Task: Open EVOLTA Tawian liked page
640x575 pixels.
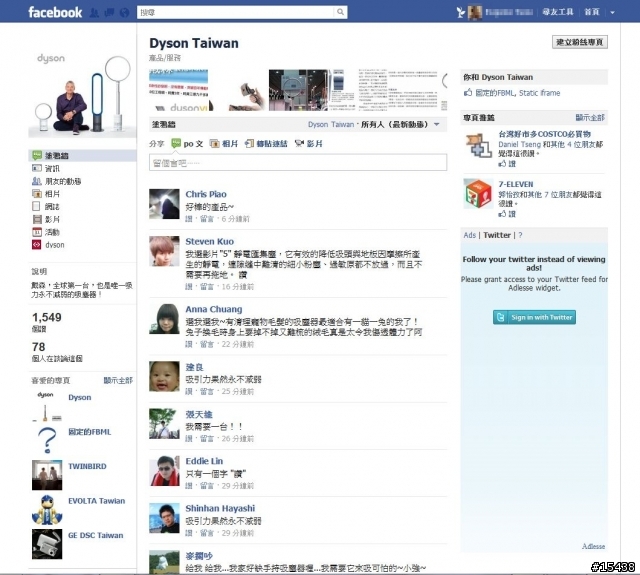Action: [97, 501]
